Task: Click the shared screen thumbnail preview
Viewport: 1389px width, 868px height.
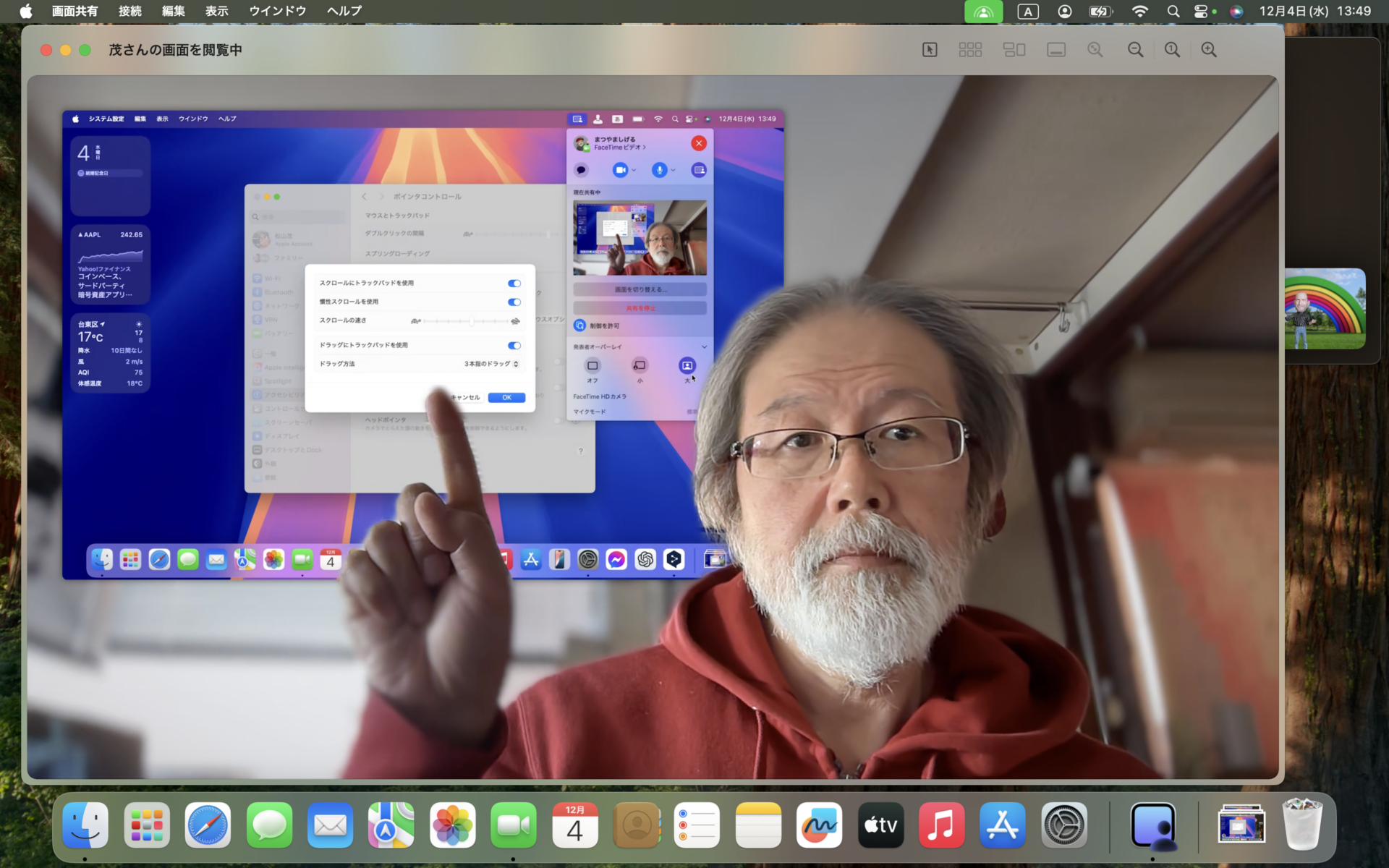Action: point(641,237)
